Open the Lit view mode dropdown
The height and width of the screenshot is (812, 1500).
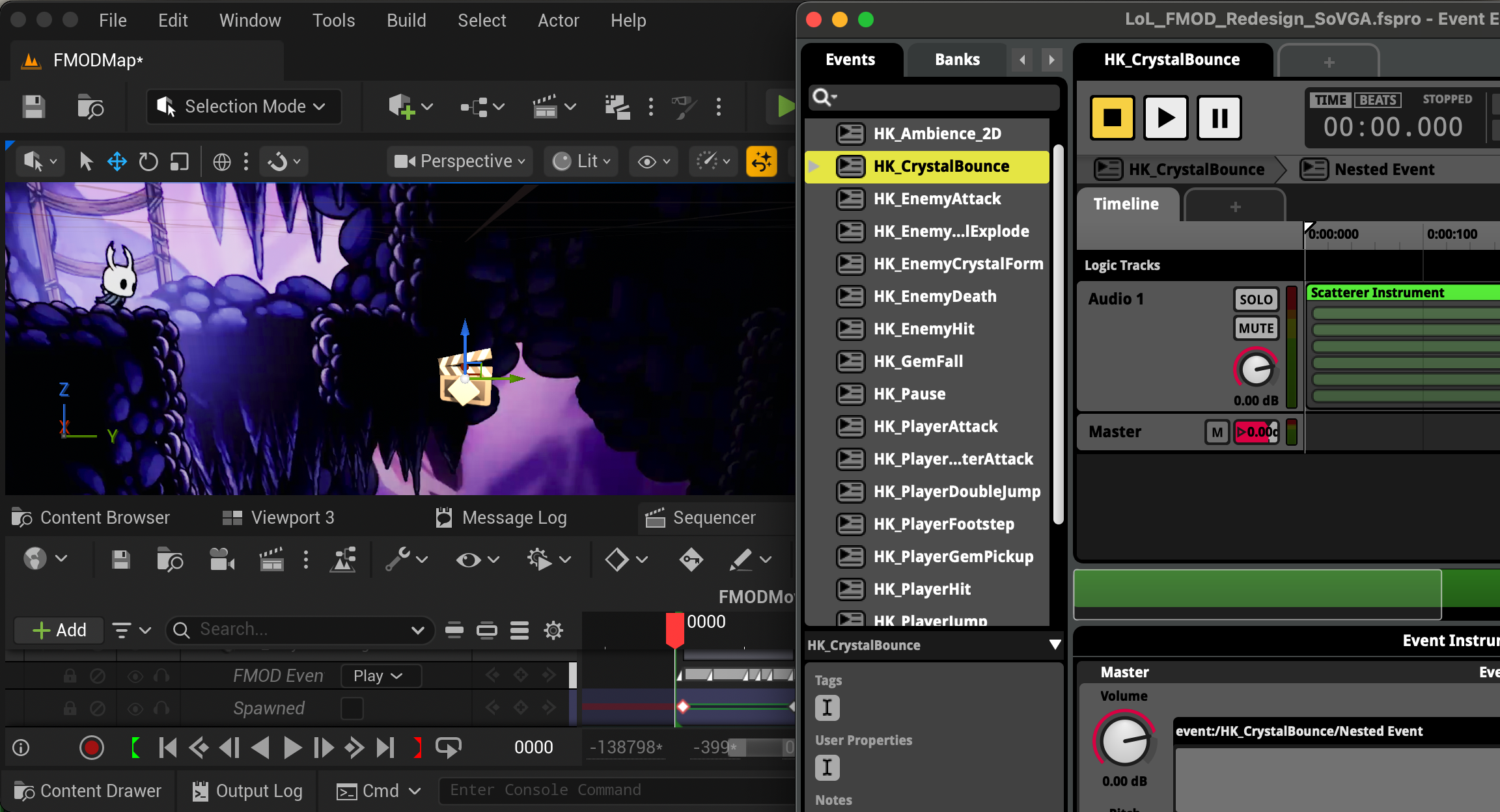click(x=581, y=161)
